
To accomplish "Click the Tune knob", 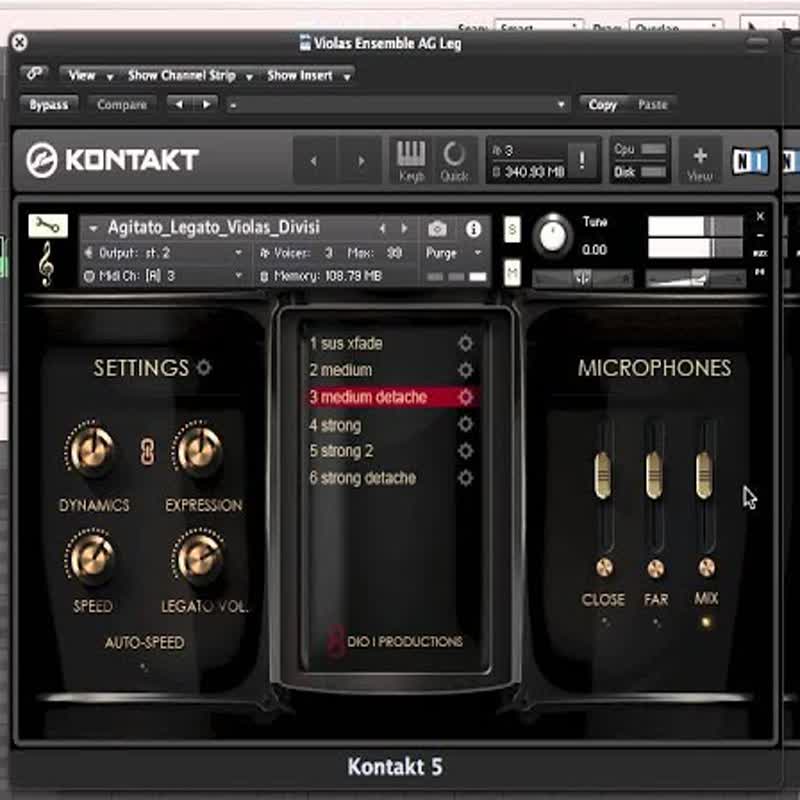I will coord(553,237).
